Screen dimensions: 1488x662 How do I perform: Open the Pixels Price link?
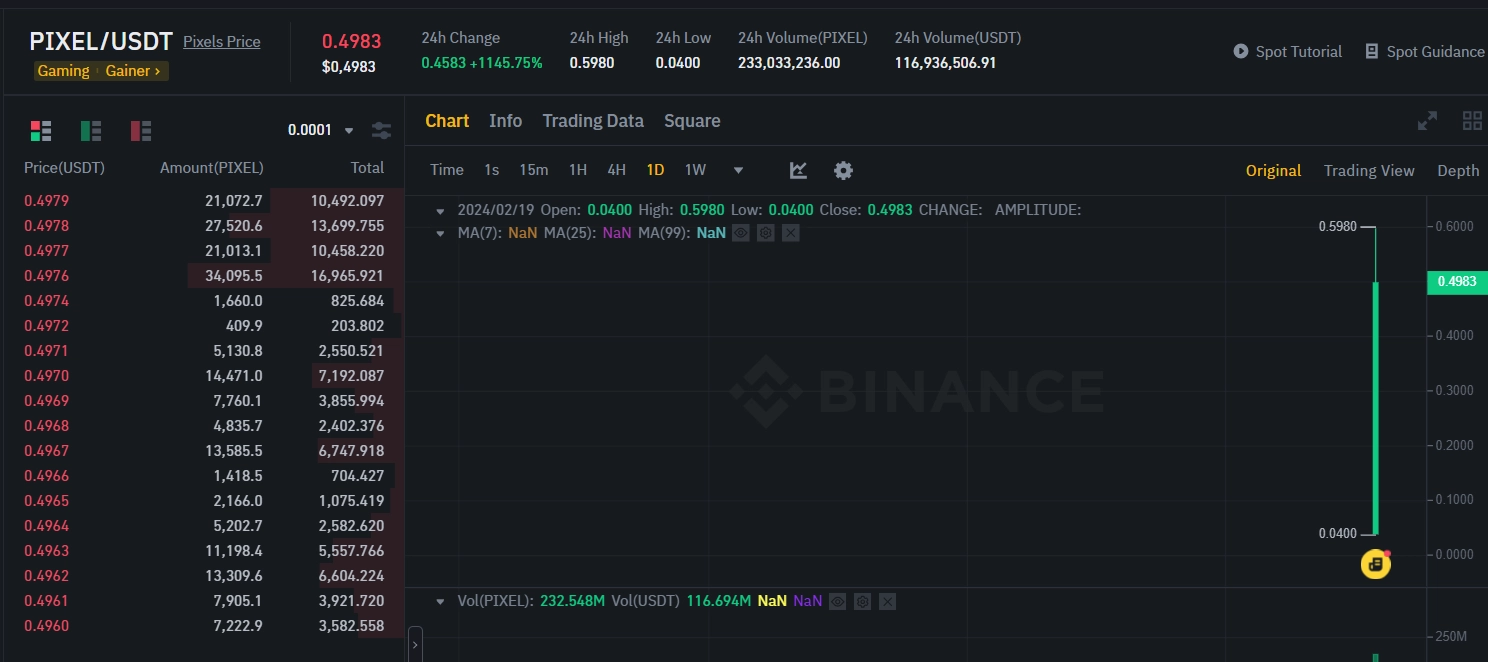coord(221,41)
